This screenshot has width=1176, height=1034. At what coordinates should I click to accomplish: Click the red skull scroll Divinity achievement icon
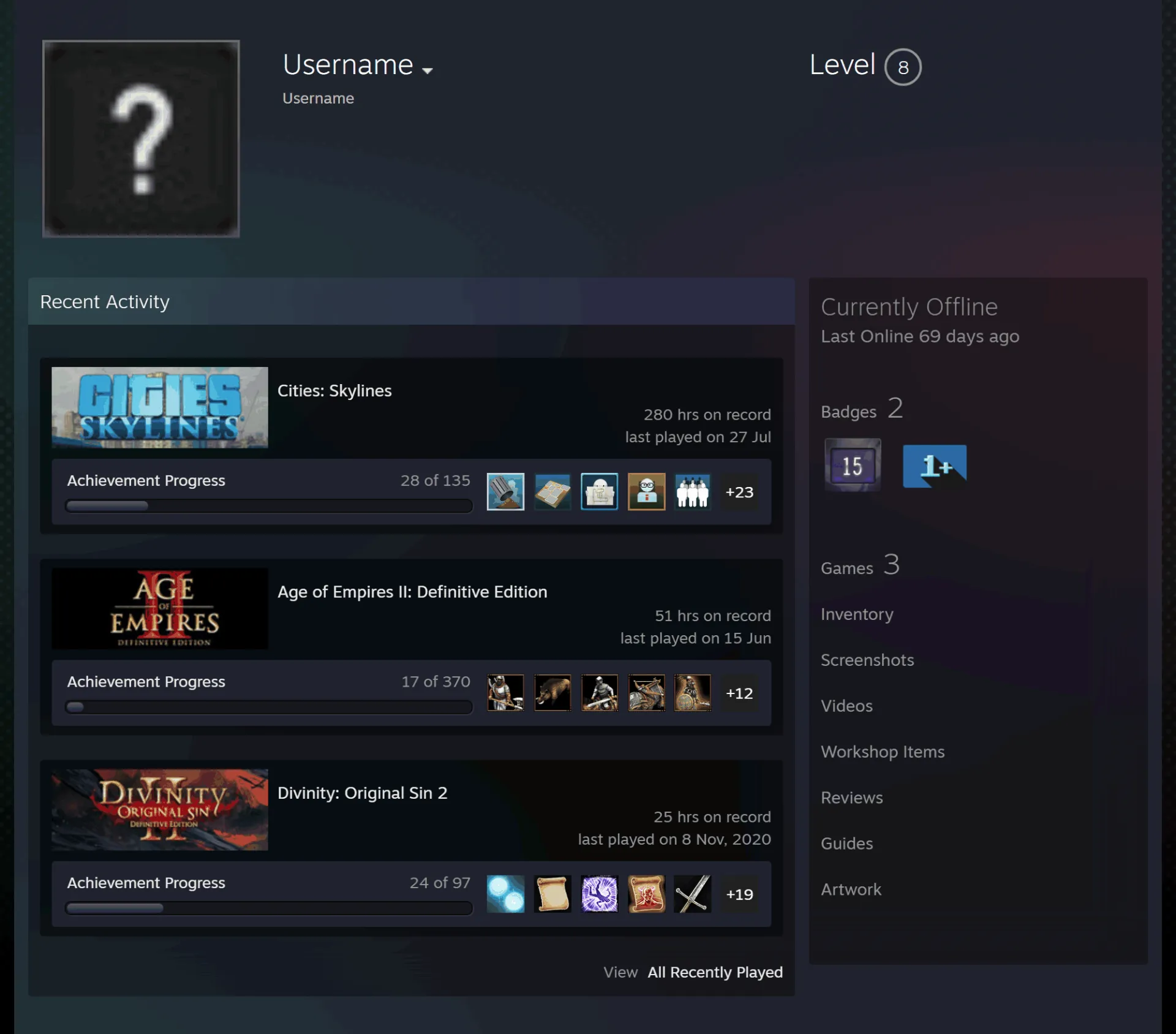(646, 894)
